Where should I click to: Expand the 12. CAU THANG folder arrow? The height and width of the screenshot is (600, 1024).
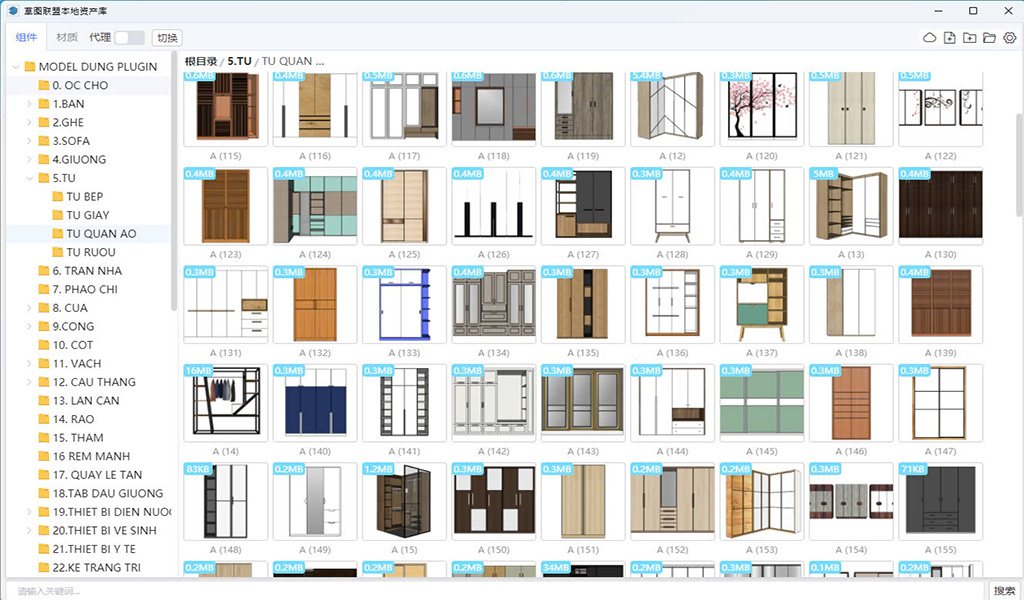tap(30, 382)
